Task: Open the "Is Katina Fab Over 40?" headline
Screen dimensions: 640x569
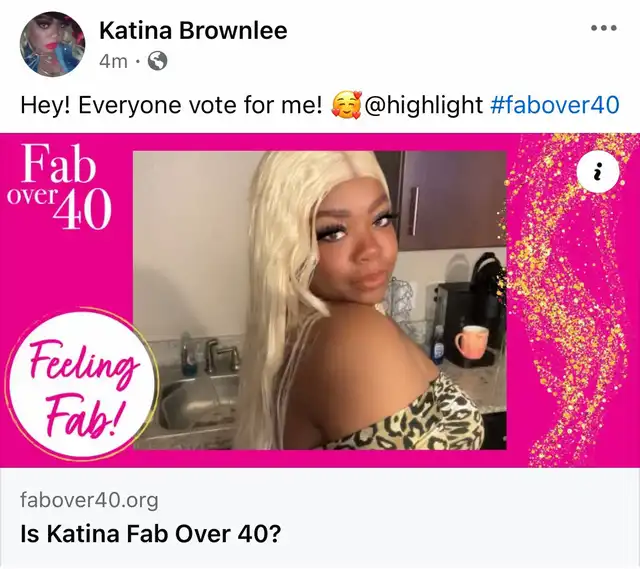Action: pos(151,533)
